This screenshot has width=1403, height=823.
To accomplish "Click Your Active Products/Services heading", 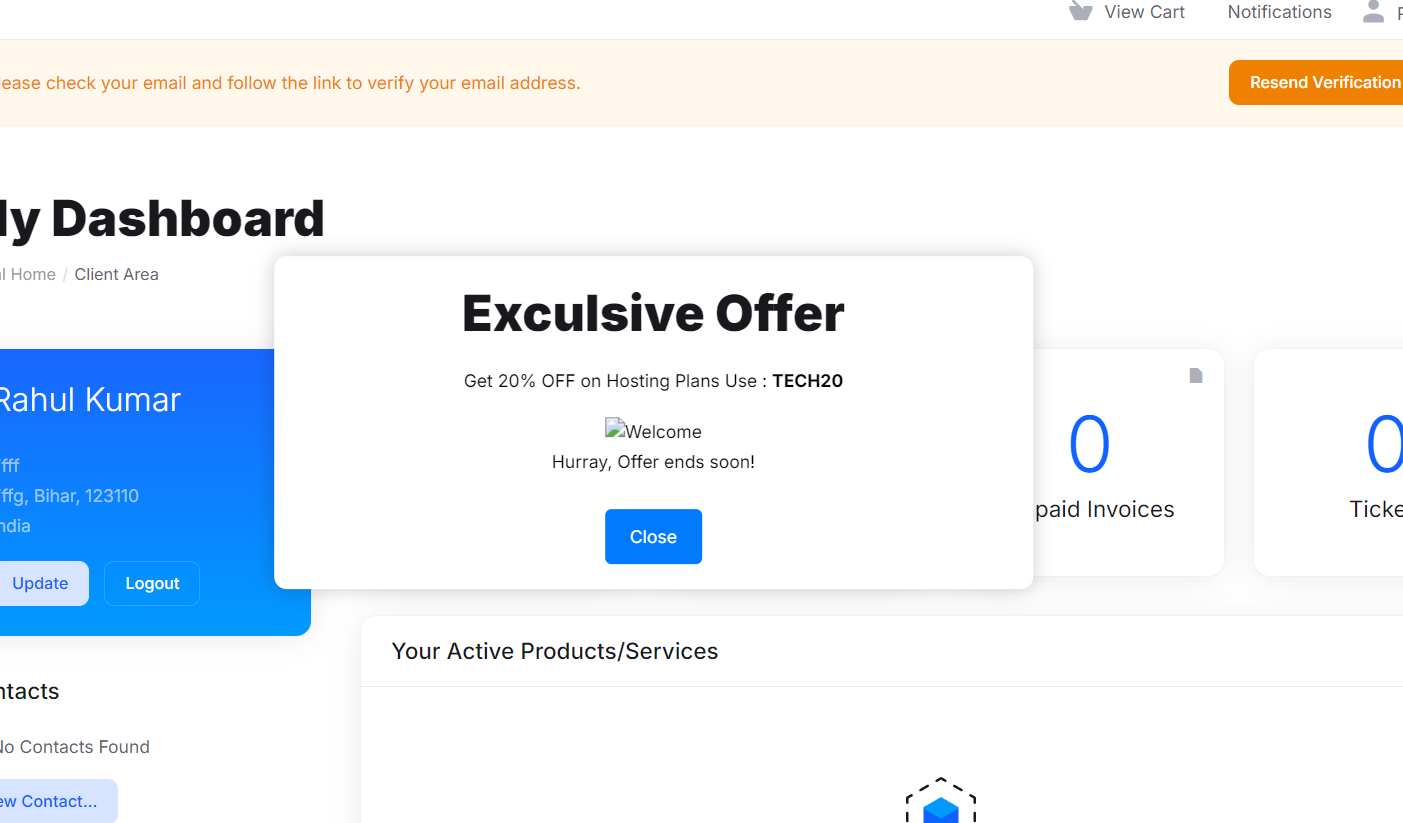I will [555, 651].
